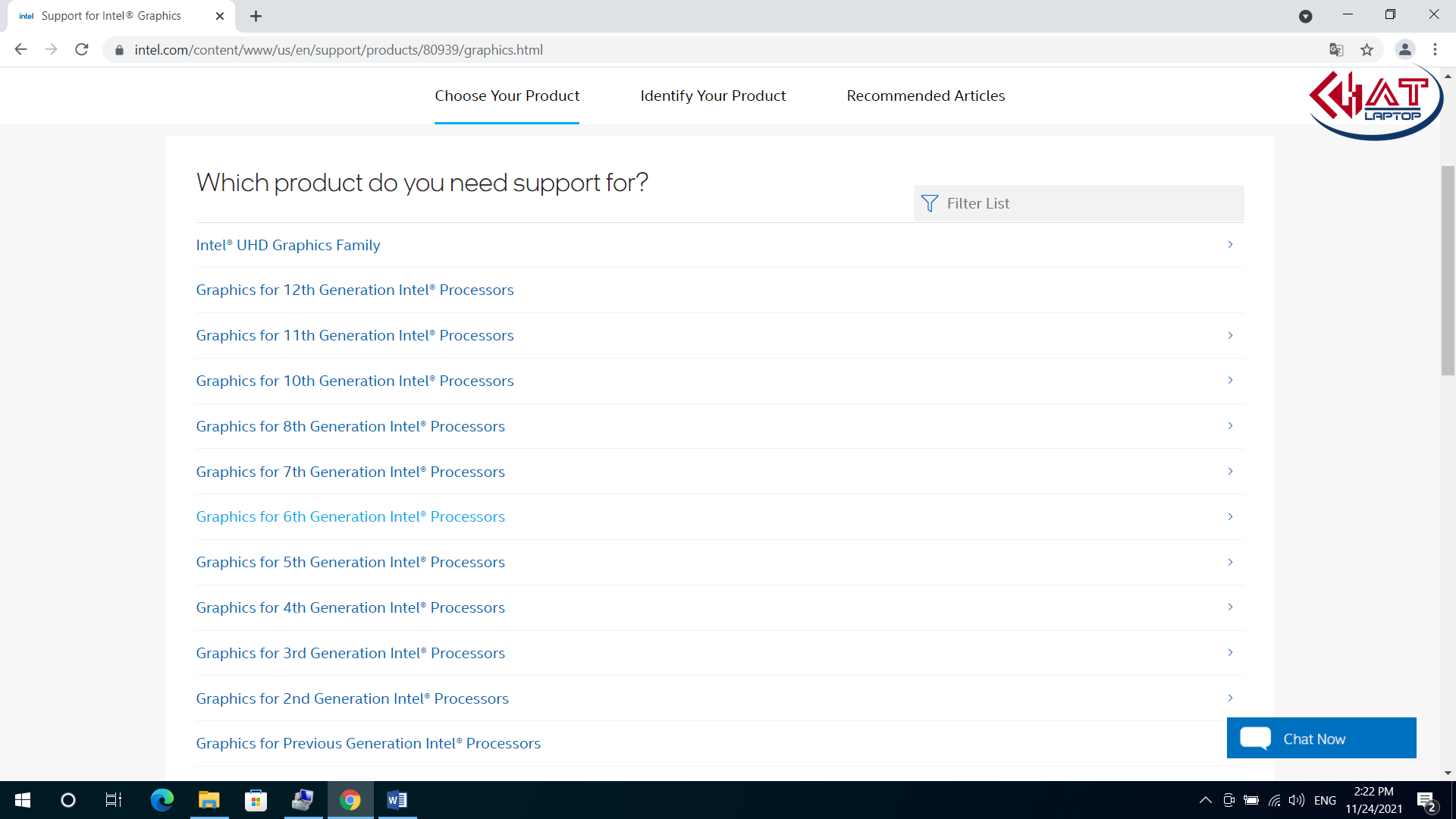The height and width of the screenshot is (819, 1456).
Task: Expand the 8th Generation row chevron
Action: [x=1230, y=425]
